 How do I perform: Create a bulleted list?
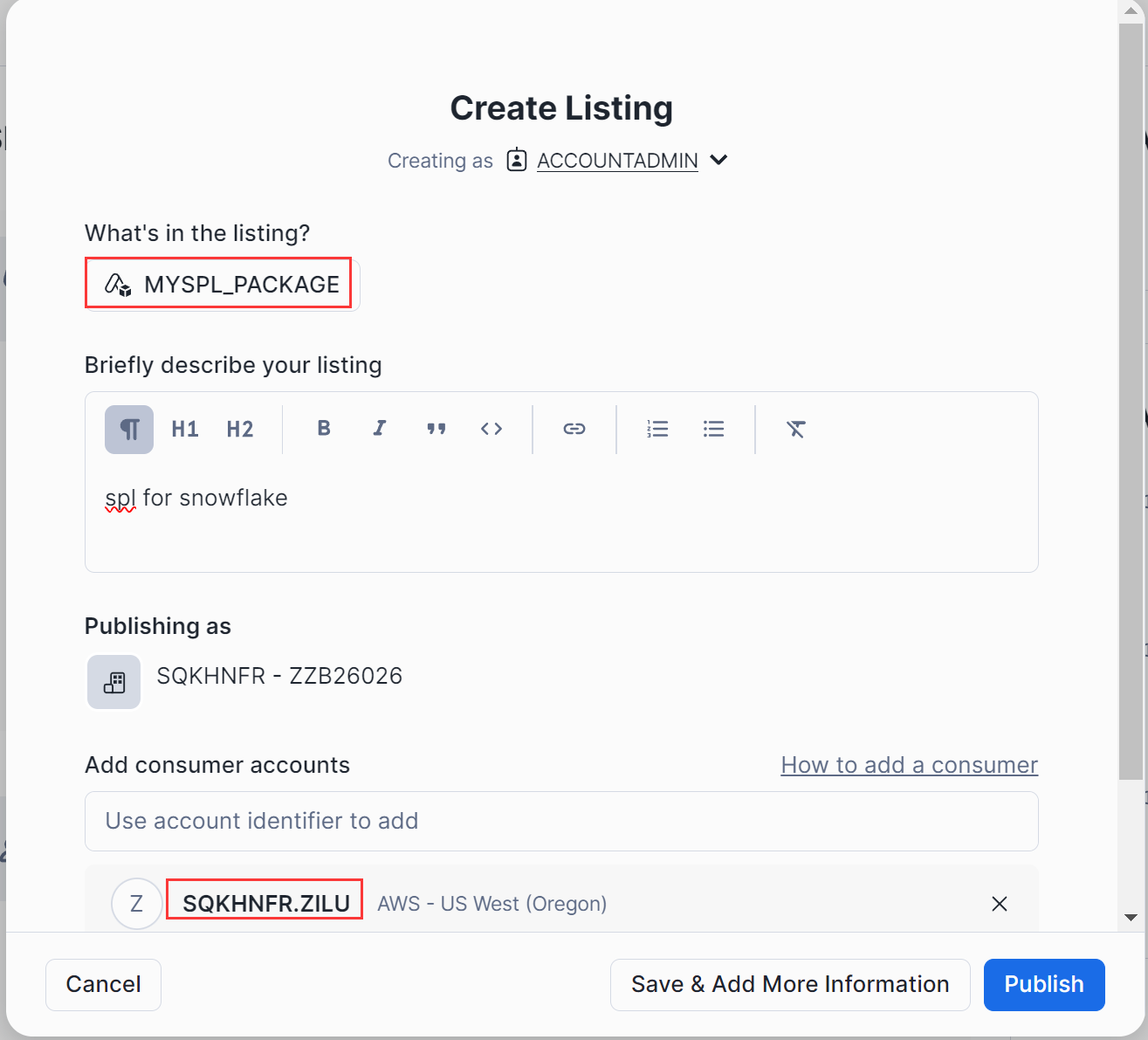[x=714, y=429]
